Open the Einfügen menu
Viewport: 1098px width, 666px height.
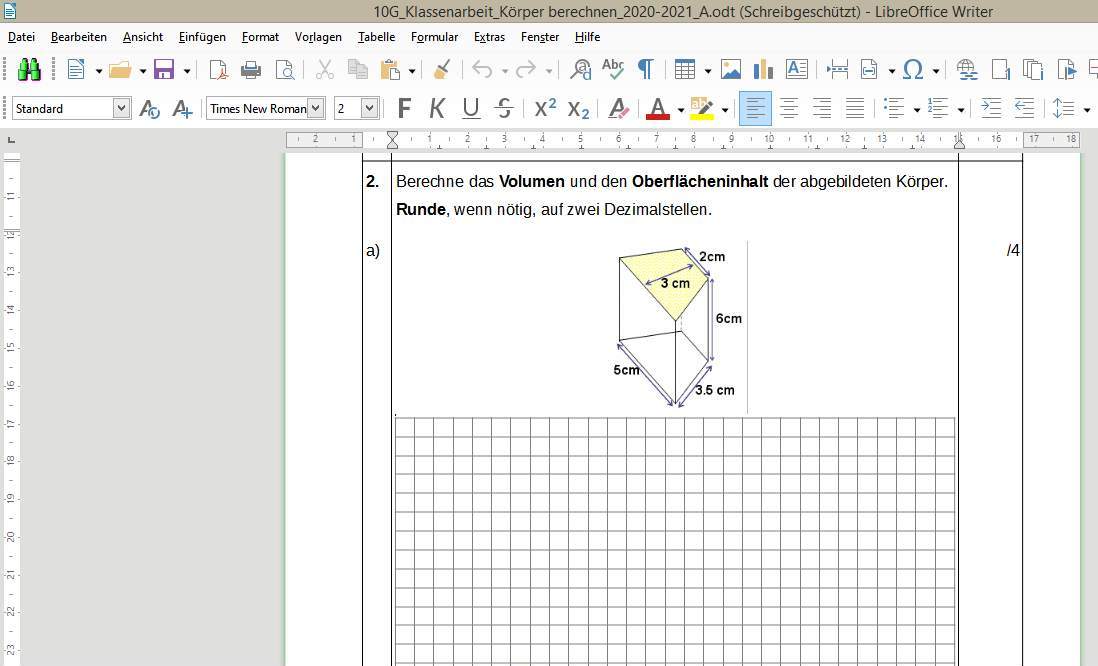pos(202,37)
